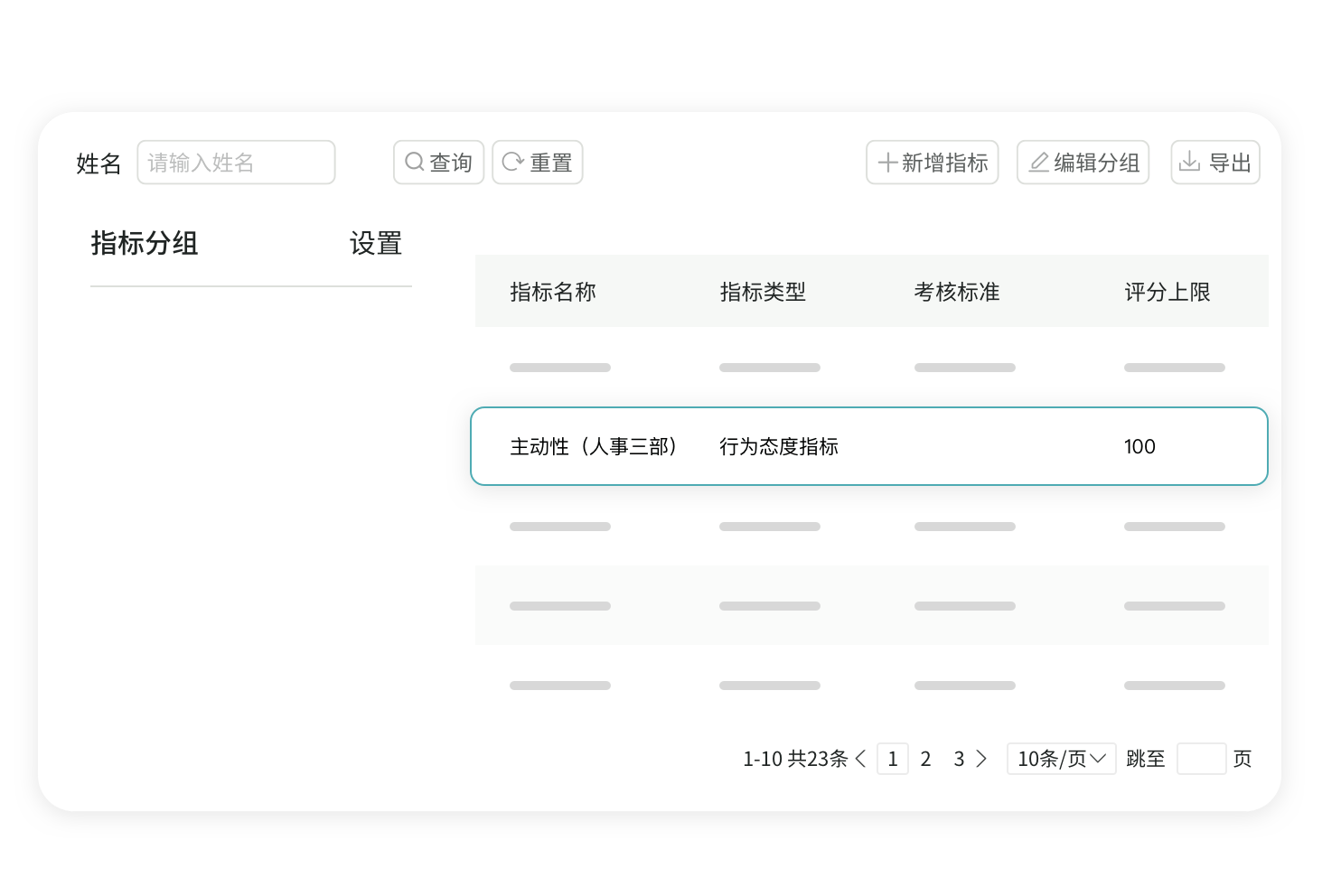Select the 指标名称 column header
The width and height of the screenshot is (1341, 896).
click(553, 292)
